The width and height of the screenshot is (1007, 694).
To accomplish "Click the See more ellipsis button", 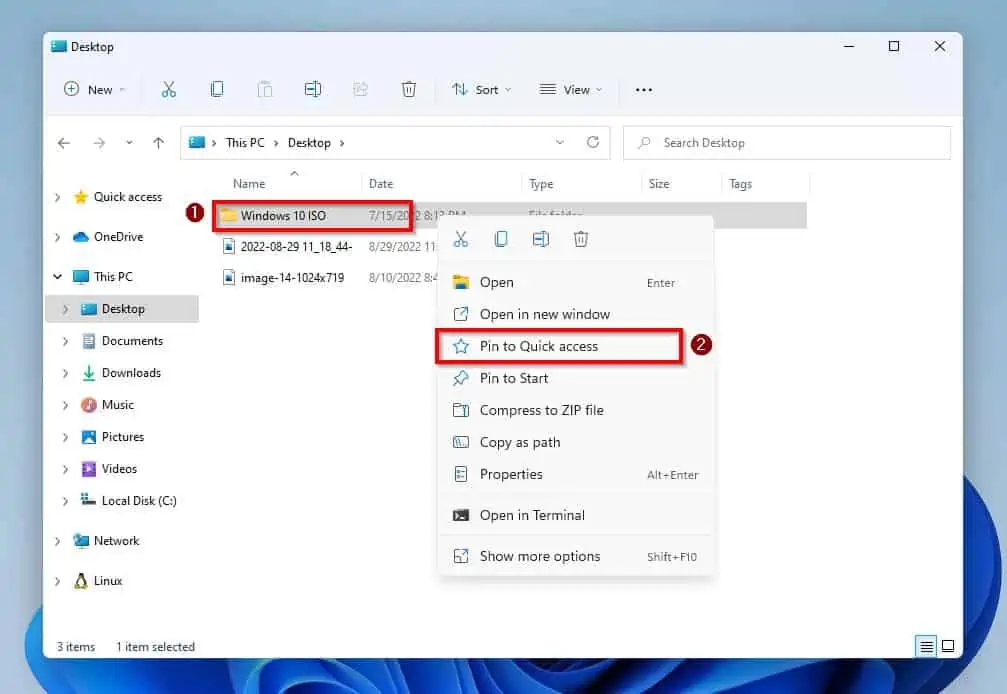I will coord(644,89).
